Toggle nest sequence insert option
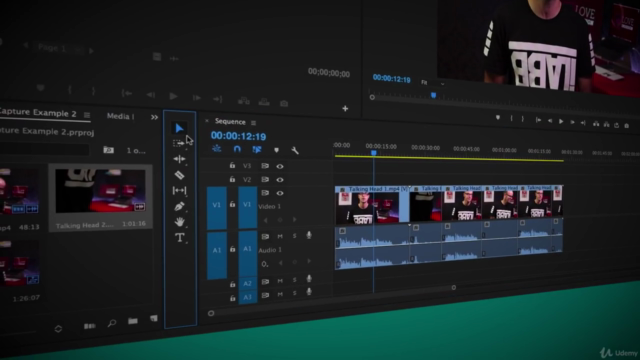 pyautogui.click(x=216, y=149)
